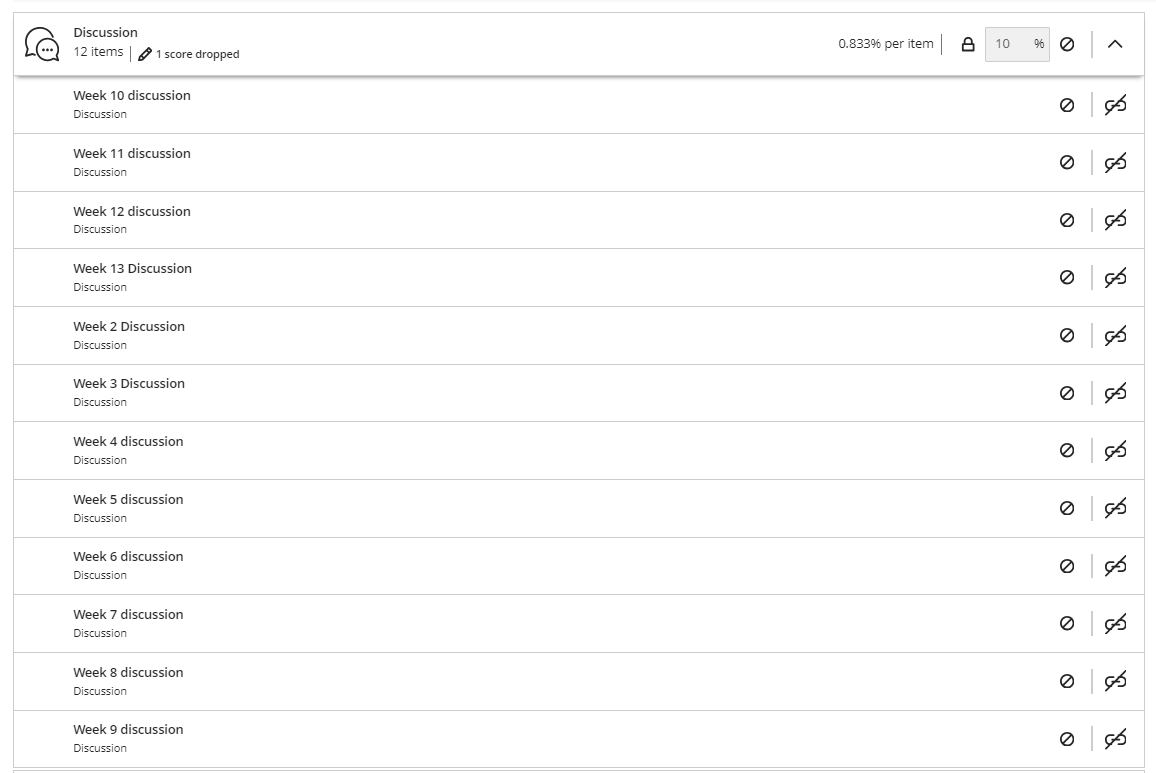Click the '1 score dropped' link
This screenshot has width=1156, height=773.
pyautogui.click(x=197, y=54)
